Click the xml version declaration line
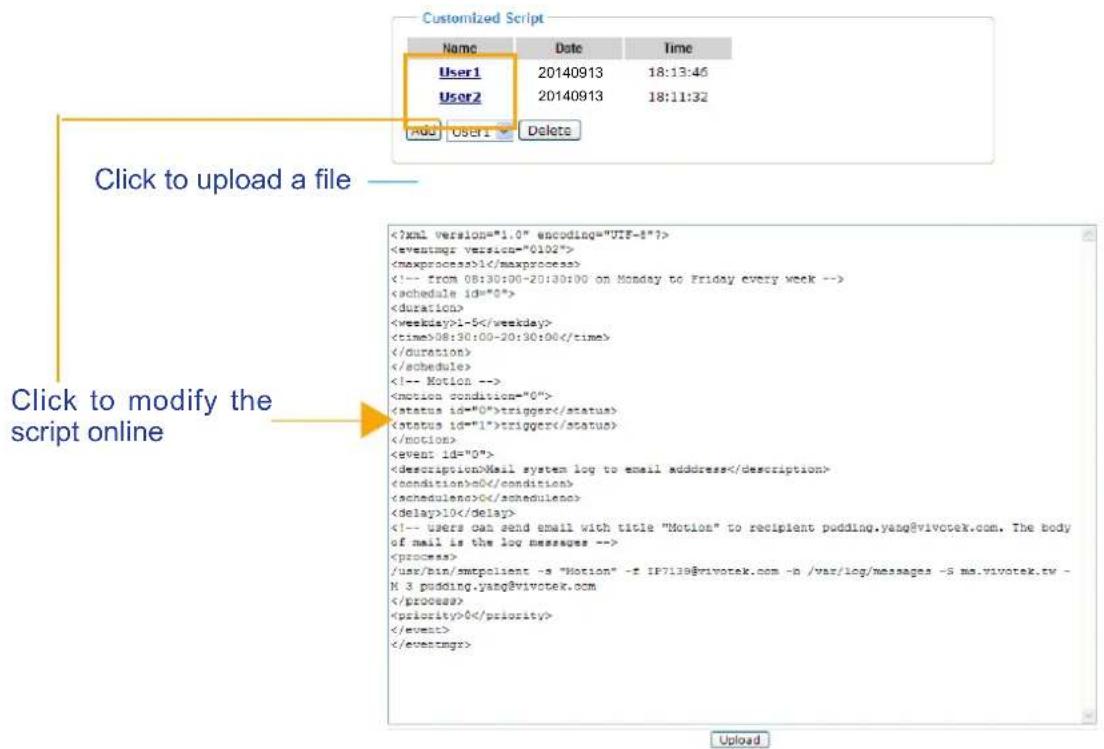Image resolution: width=1104 pixels, height=749 pixels. (529, 234)
